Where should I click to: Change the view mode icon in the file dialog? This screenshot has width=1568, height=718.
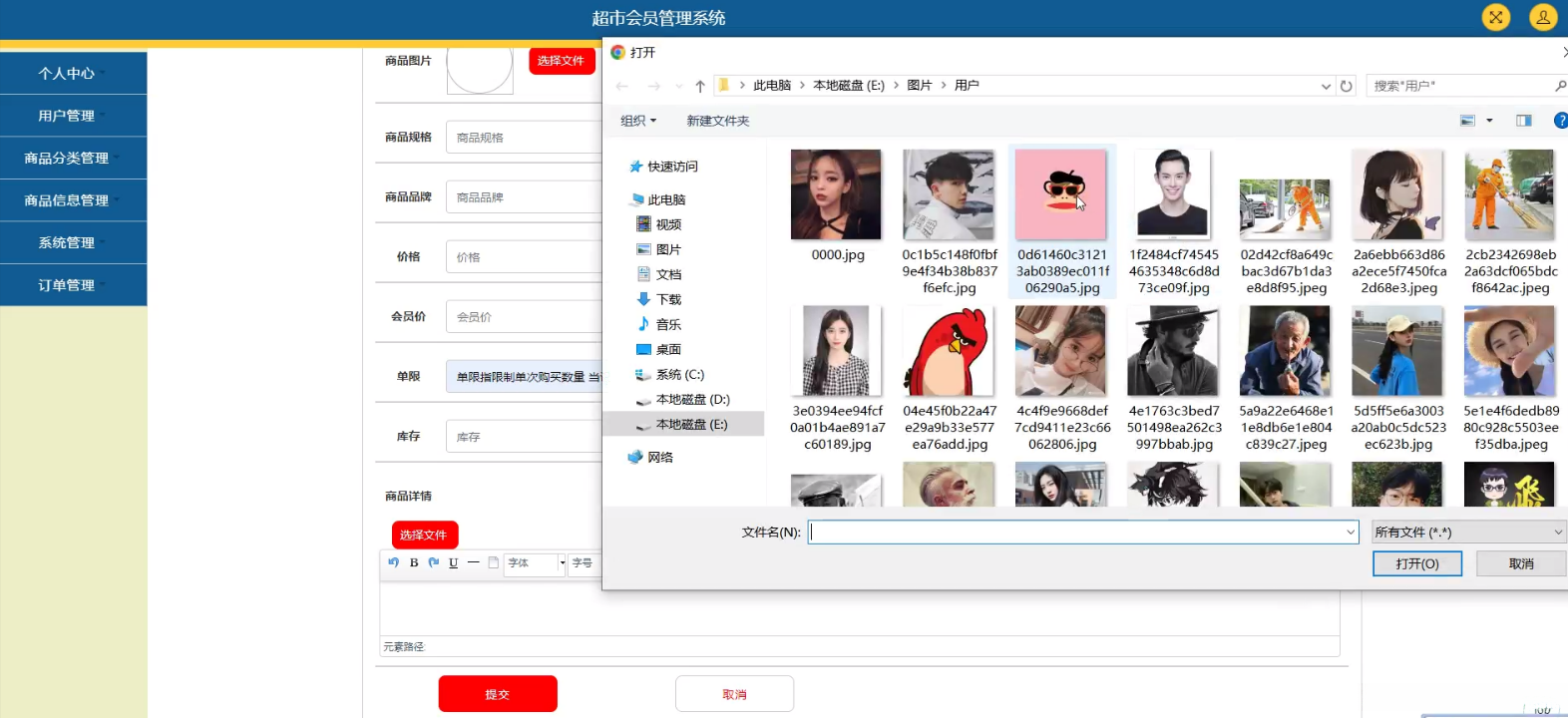click(x=1468, y=121)
